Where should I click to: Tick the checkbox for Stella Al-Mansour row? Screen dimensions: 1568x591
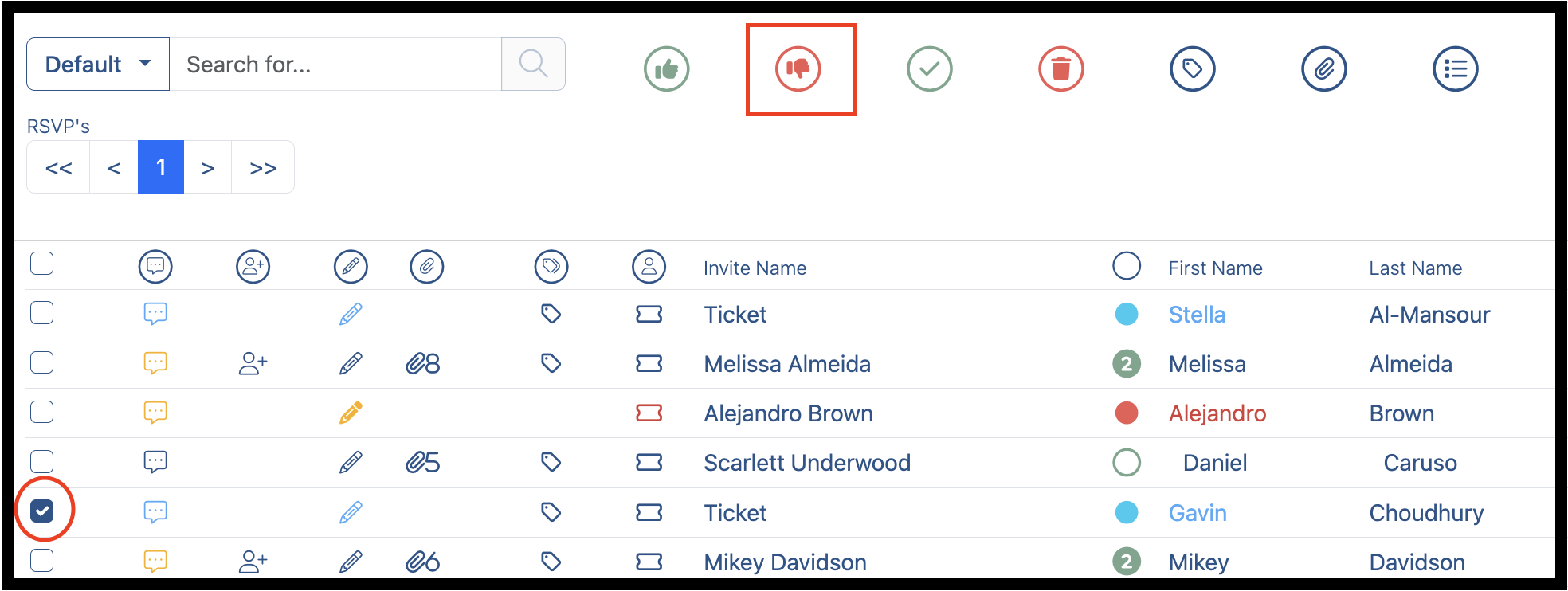(41, 312)
